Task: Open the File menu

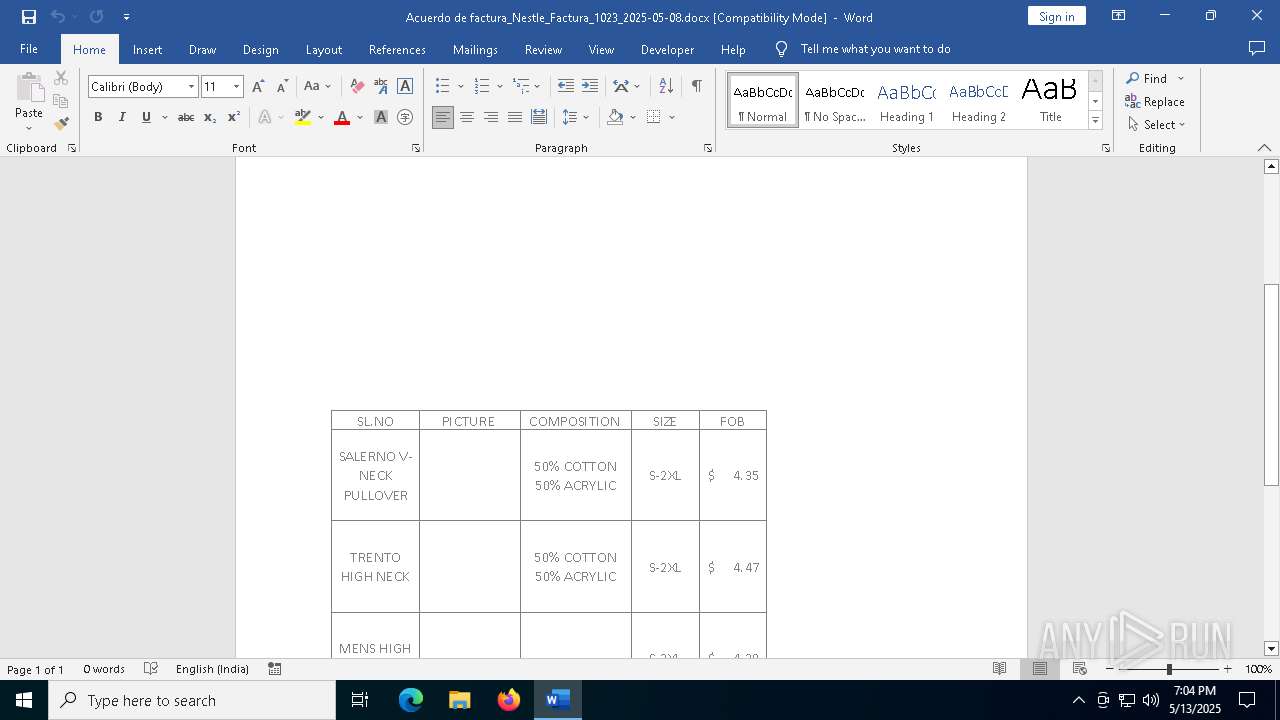Action: click(29, 49)
